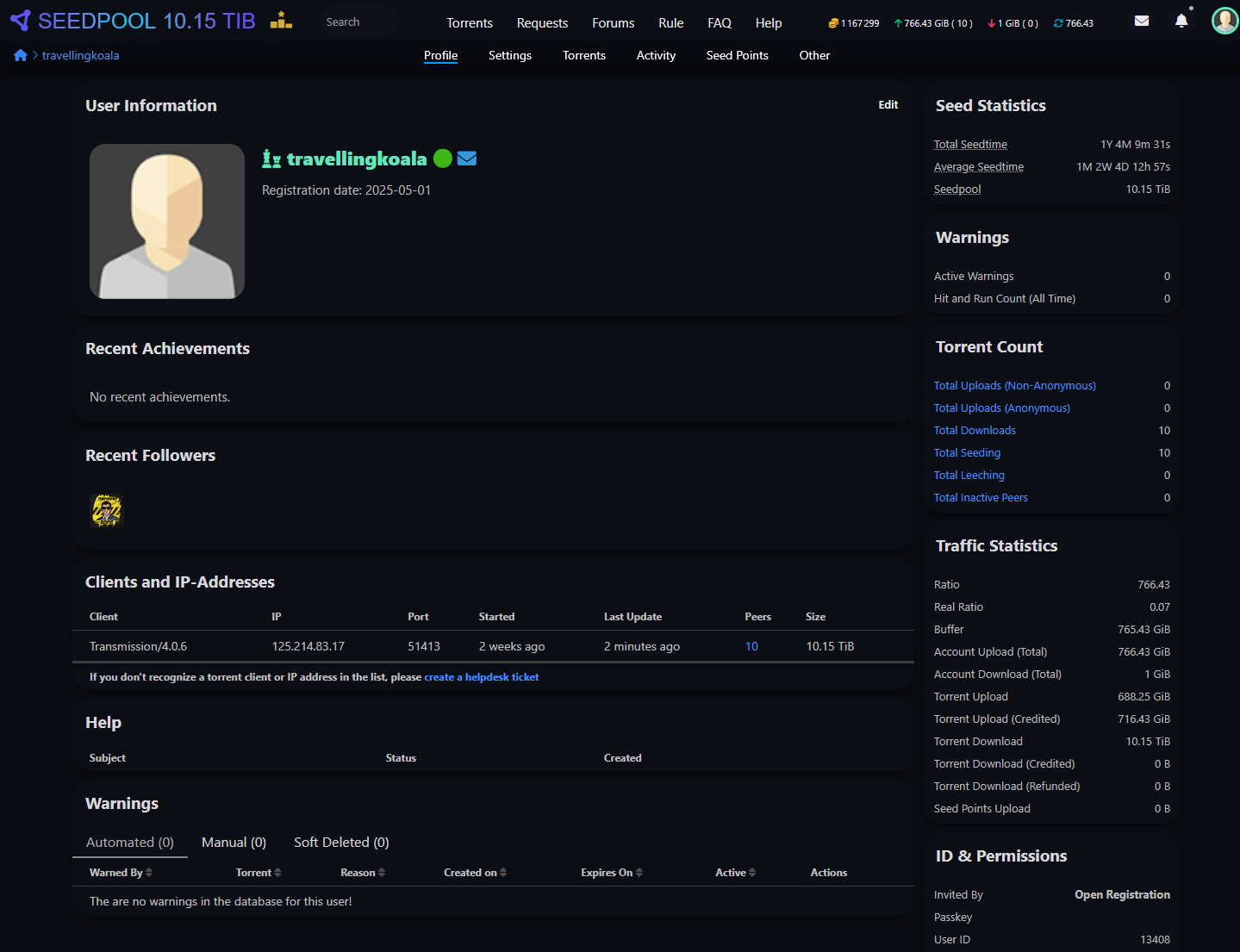Click the seed points coins icon

pyautogui.click(x=833, y=23)
